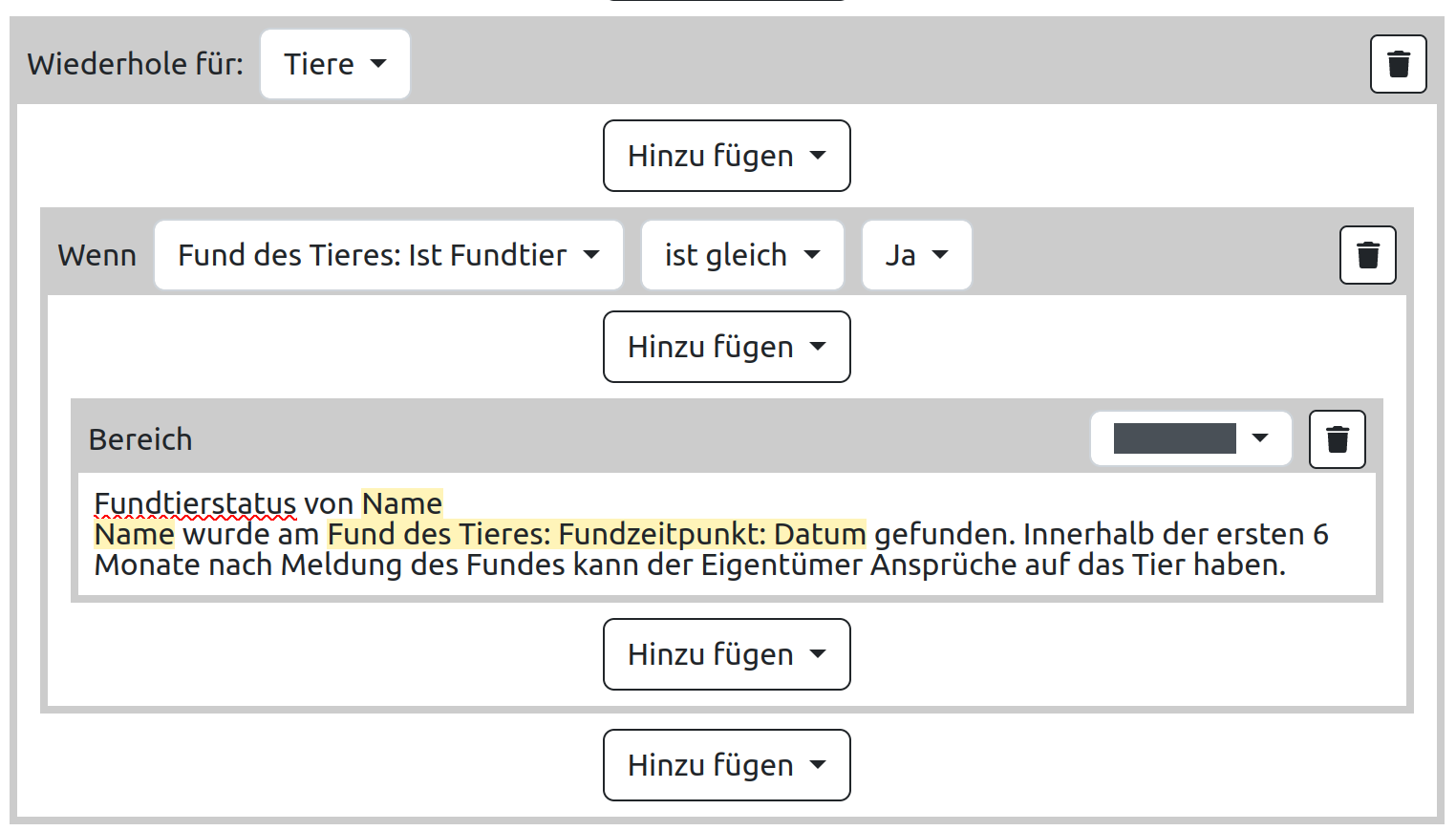Screen dimensions: 1456x831
Task: Open the bottom-most "Hinzu fügen" dropdown
Action: coord(726,764)
